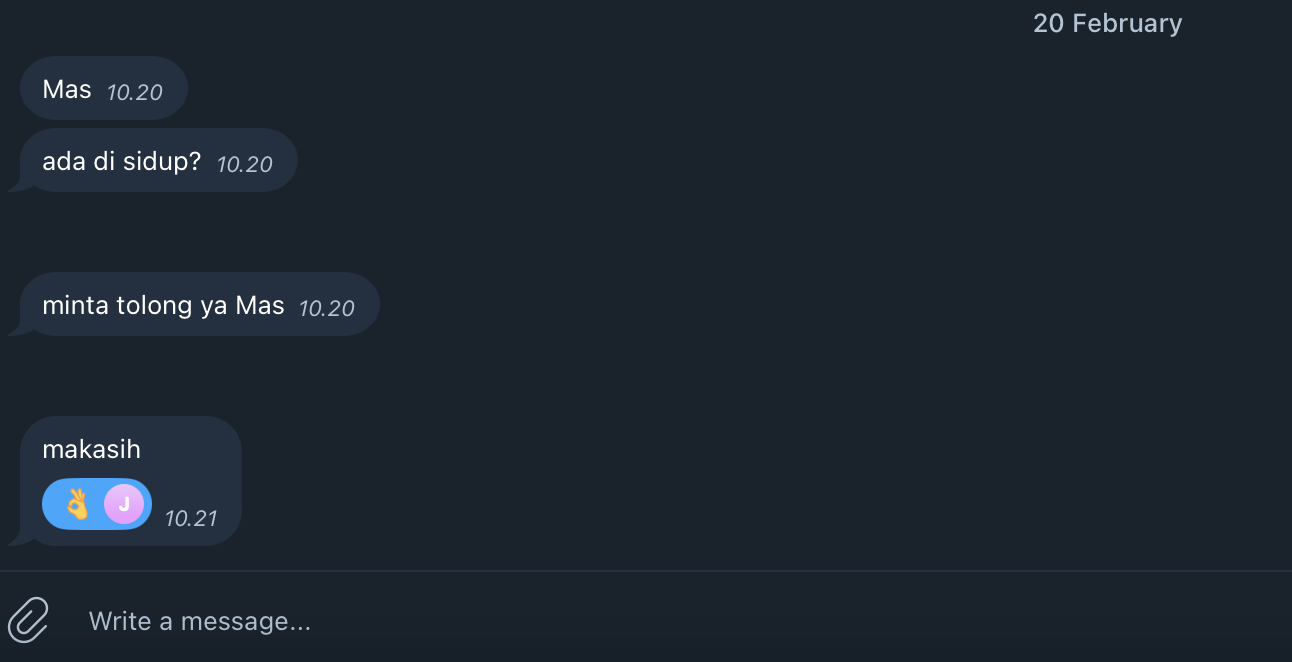Screen dimensions: 1292x662
Task: Click the 10.21 timestamp on makasih
Action: [x=190, y=518]
